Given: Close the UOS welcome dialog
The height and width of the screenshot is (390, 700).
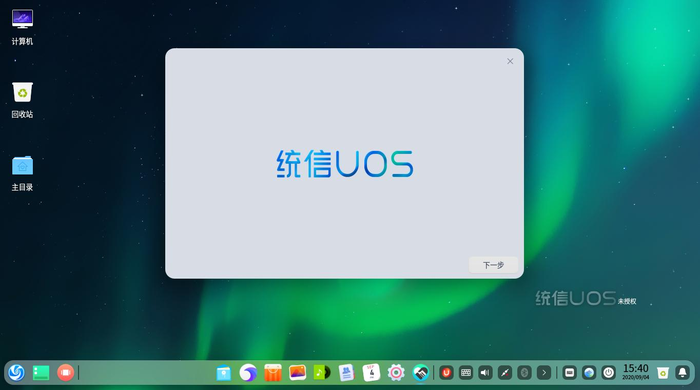Looking at the screenshot, I should pyautogui.click(x=510, y=61).
